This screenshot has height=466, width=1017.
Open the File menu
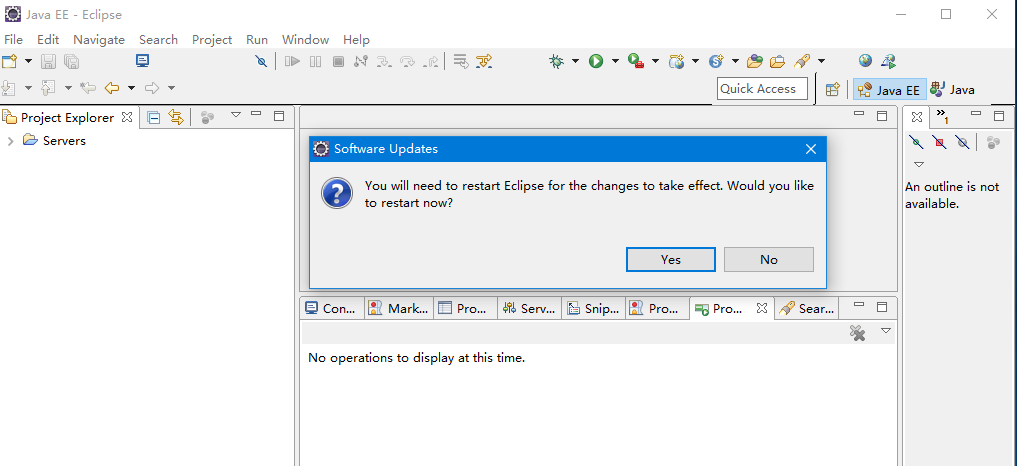(x=13, y=40)
